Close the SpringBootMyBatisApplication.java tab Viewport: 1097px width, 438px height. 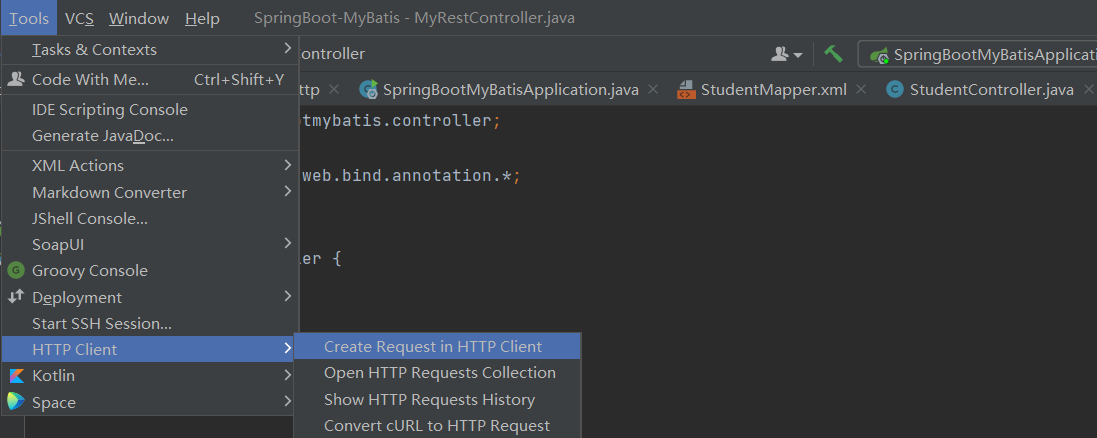click(x=653, y=90)
